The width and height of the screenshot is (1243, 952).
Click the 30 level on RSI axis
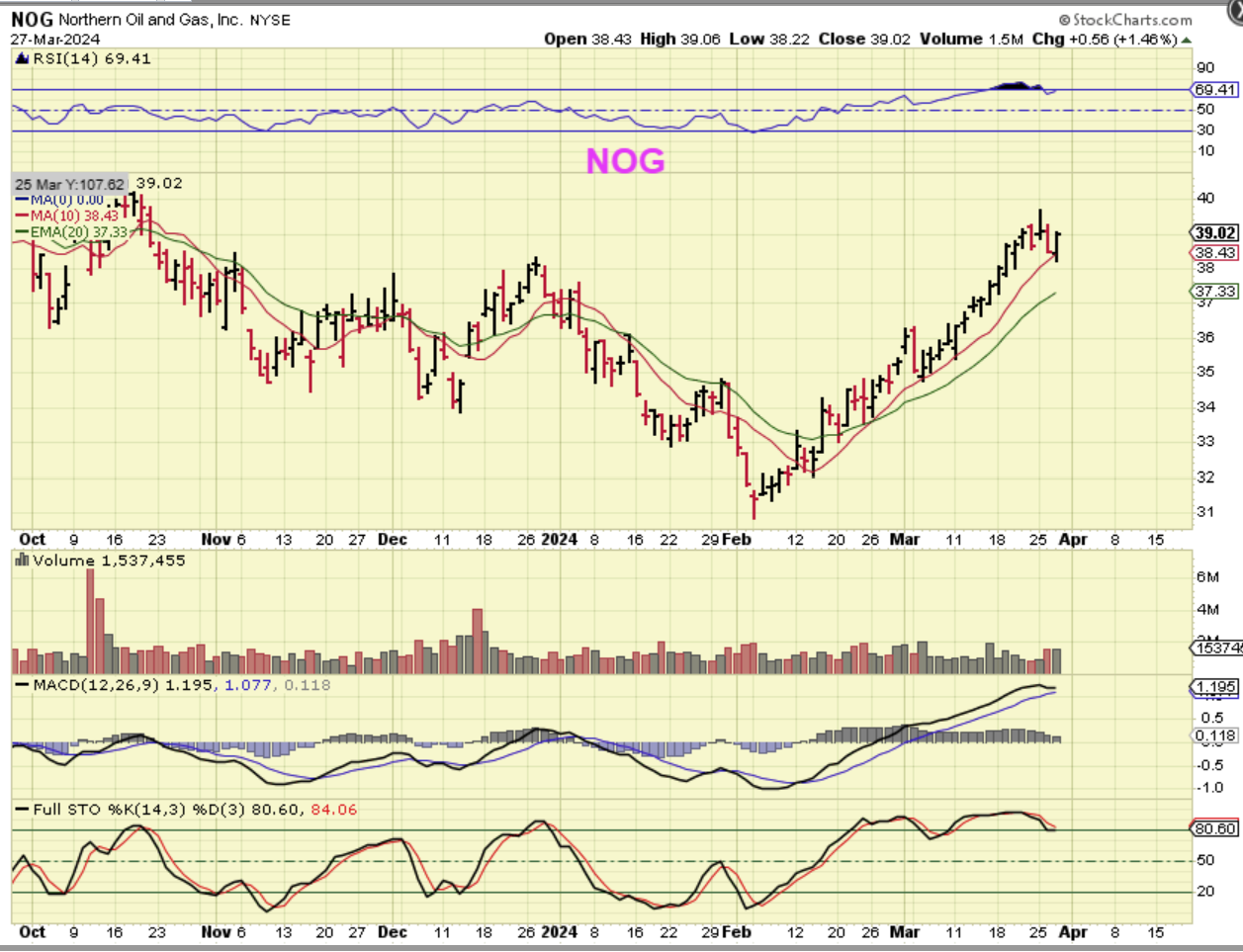coord(1205,130)
